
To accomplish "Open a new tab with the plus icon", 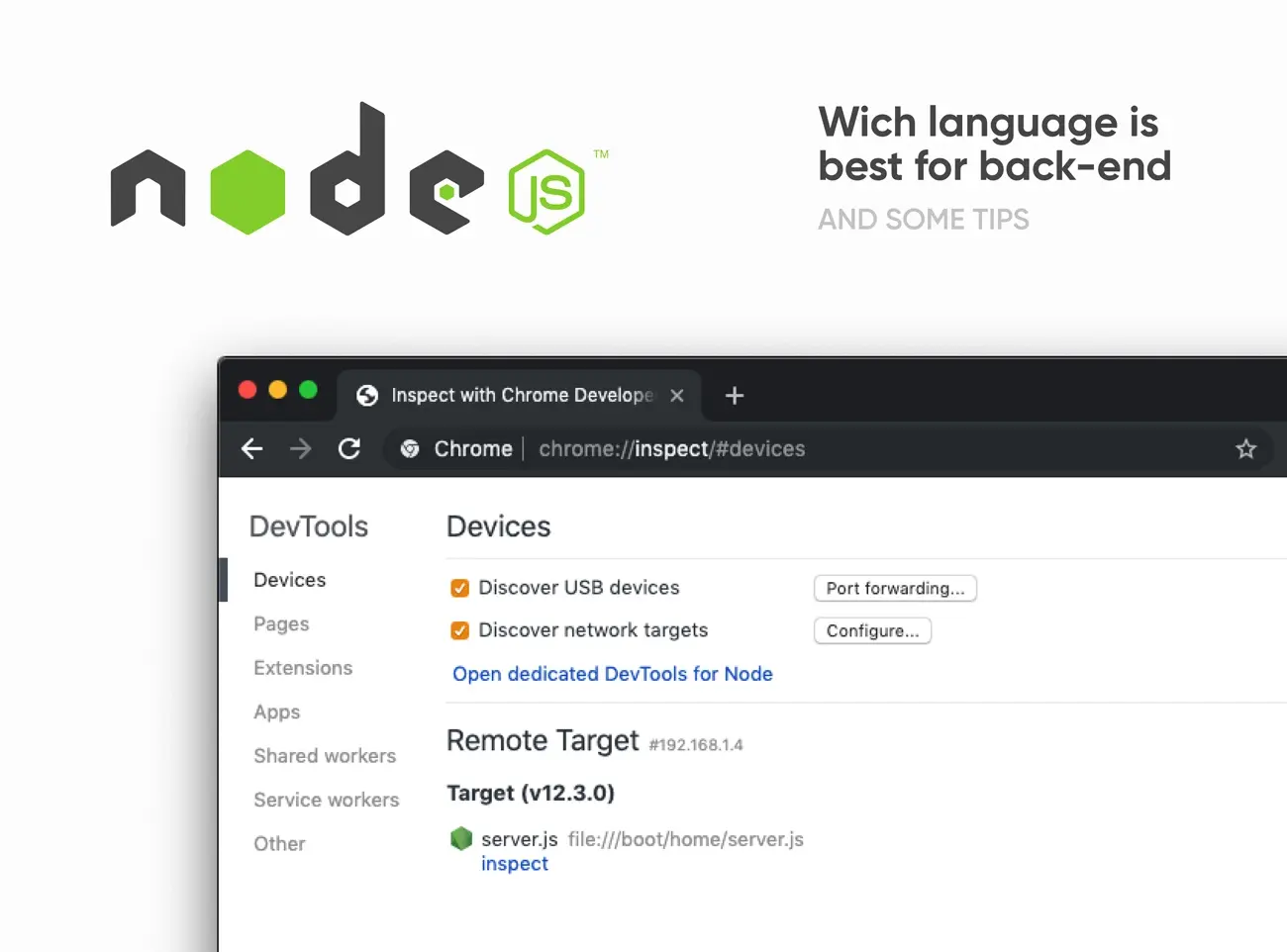I will pyautogui.click(x=734, y=395).
